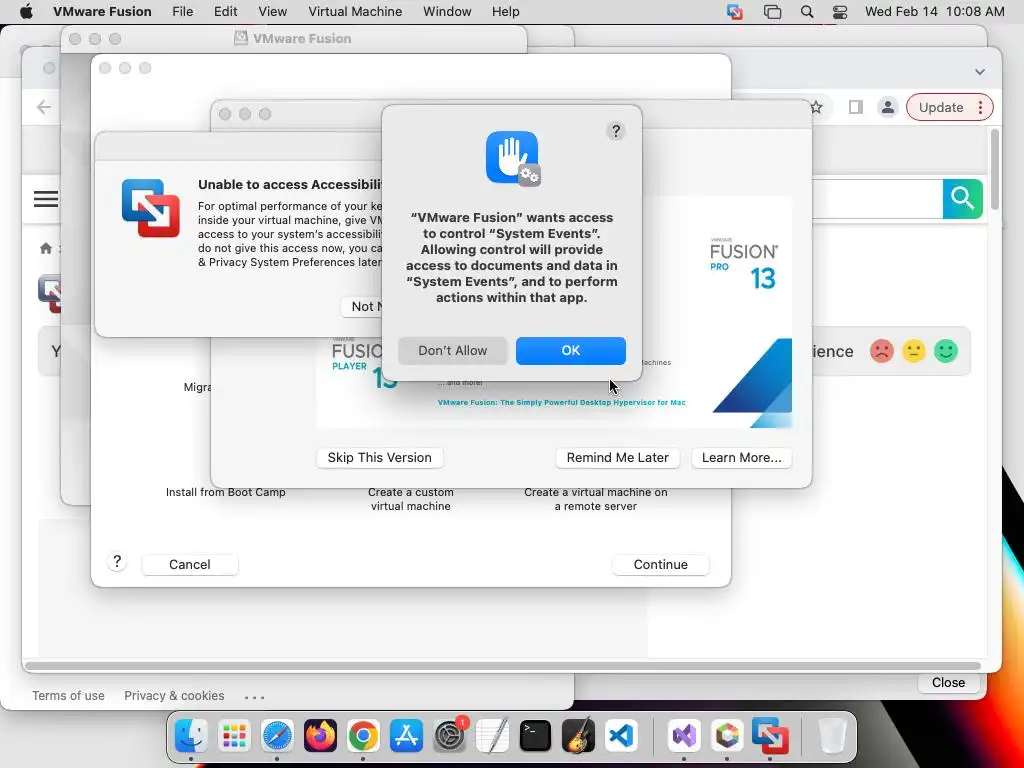
Task: Open TextEdit from the Dock
Action: click(492, 737)
